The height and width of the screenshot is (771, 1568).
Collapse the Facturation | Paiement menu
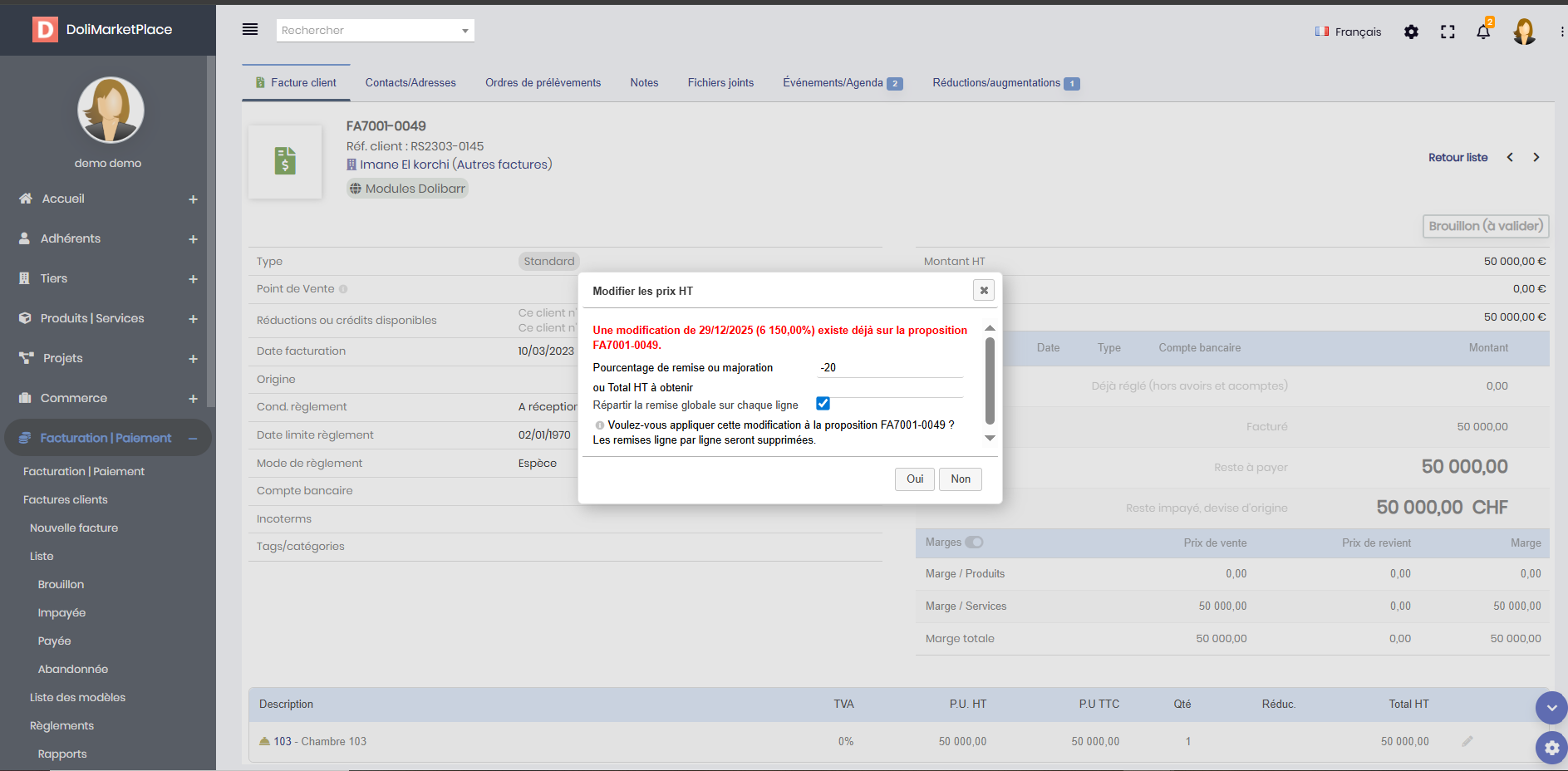point(193,439)
